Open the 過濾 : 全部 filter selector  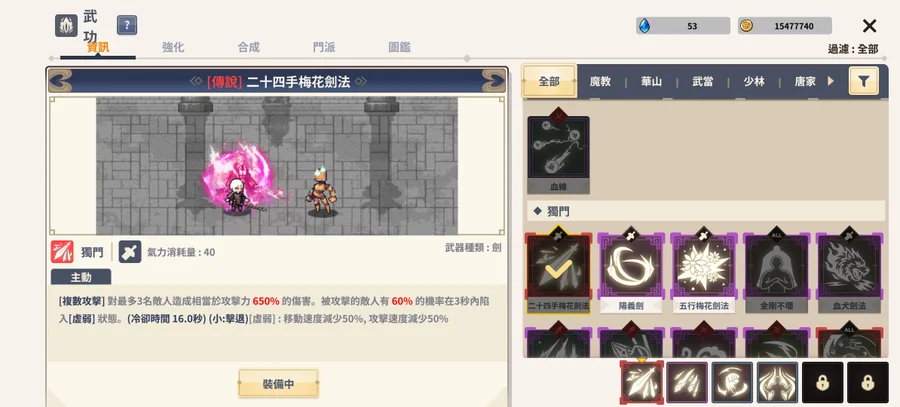[853, 49]
